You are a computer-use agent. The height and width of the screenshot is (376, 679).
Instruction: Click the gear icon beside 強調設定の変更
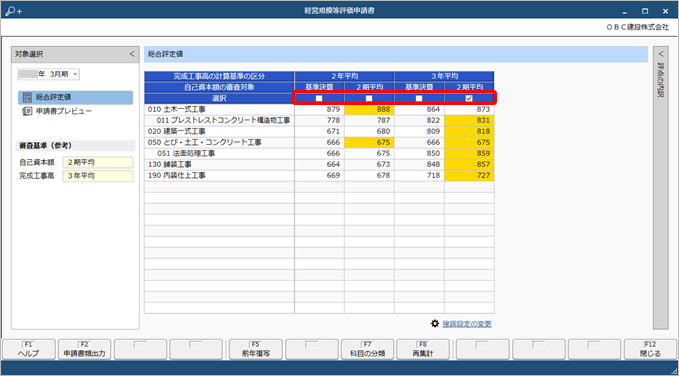(x=435, y=324)
